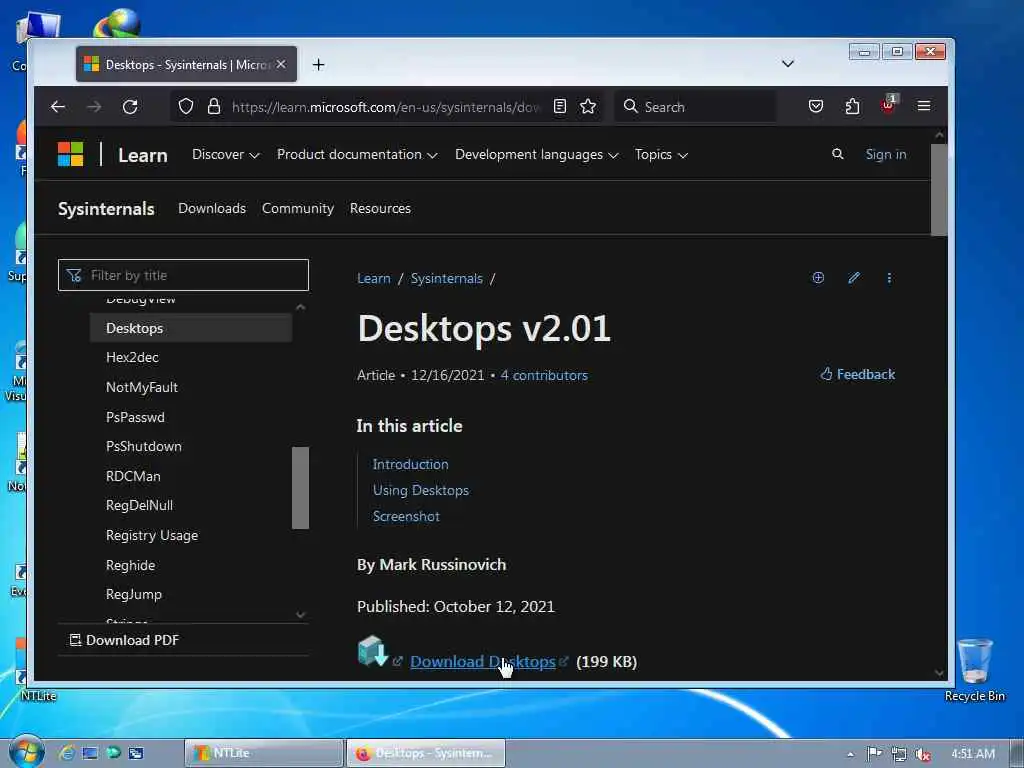Screen dimensions: 1024x768
Task: Expand Development languages menu
Action: click(536, 155)
